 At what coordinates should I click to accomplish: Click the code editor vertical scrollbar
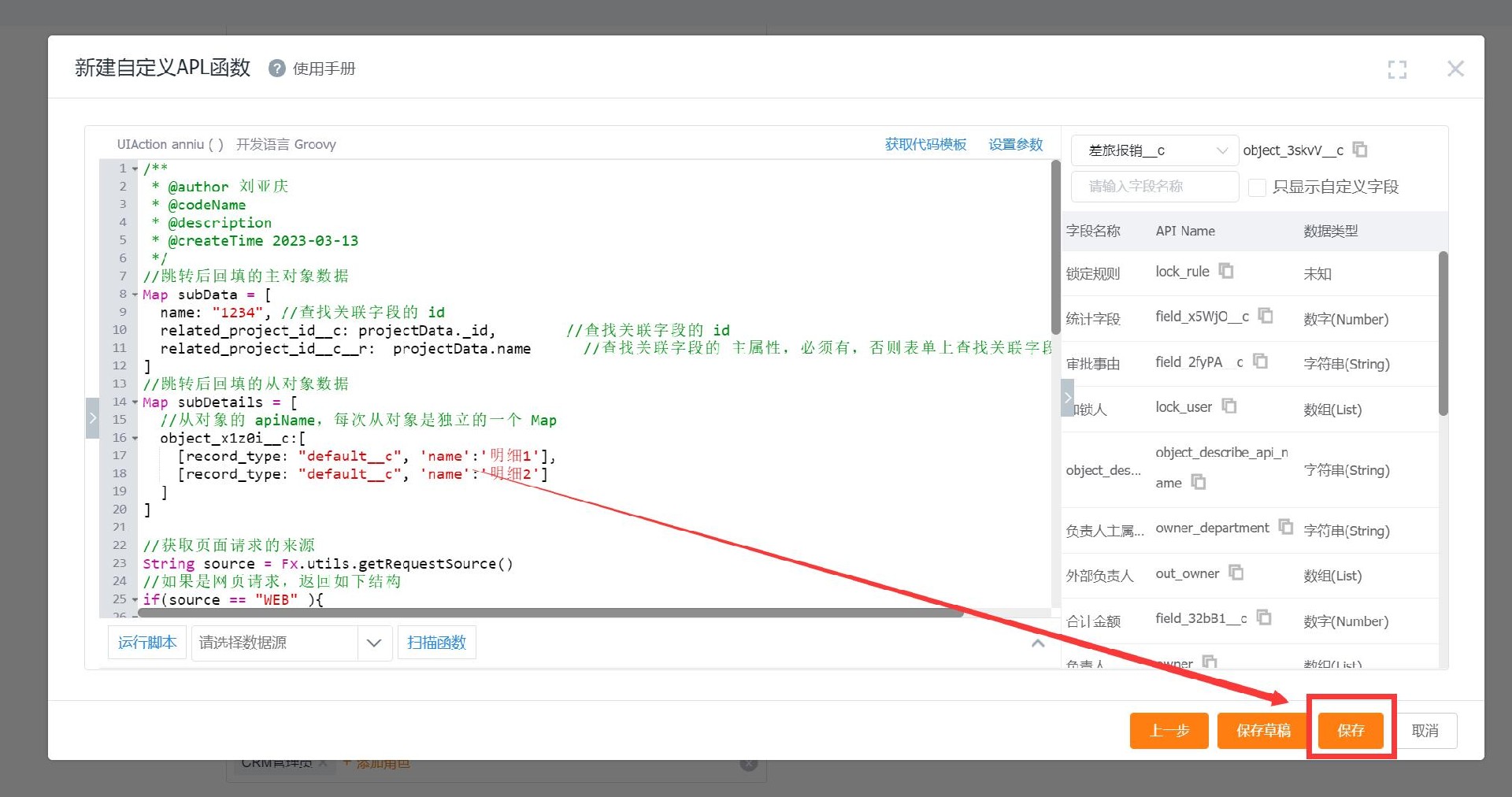(x=1055, y=248)
